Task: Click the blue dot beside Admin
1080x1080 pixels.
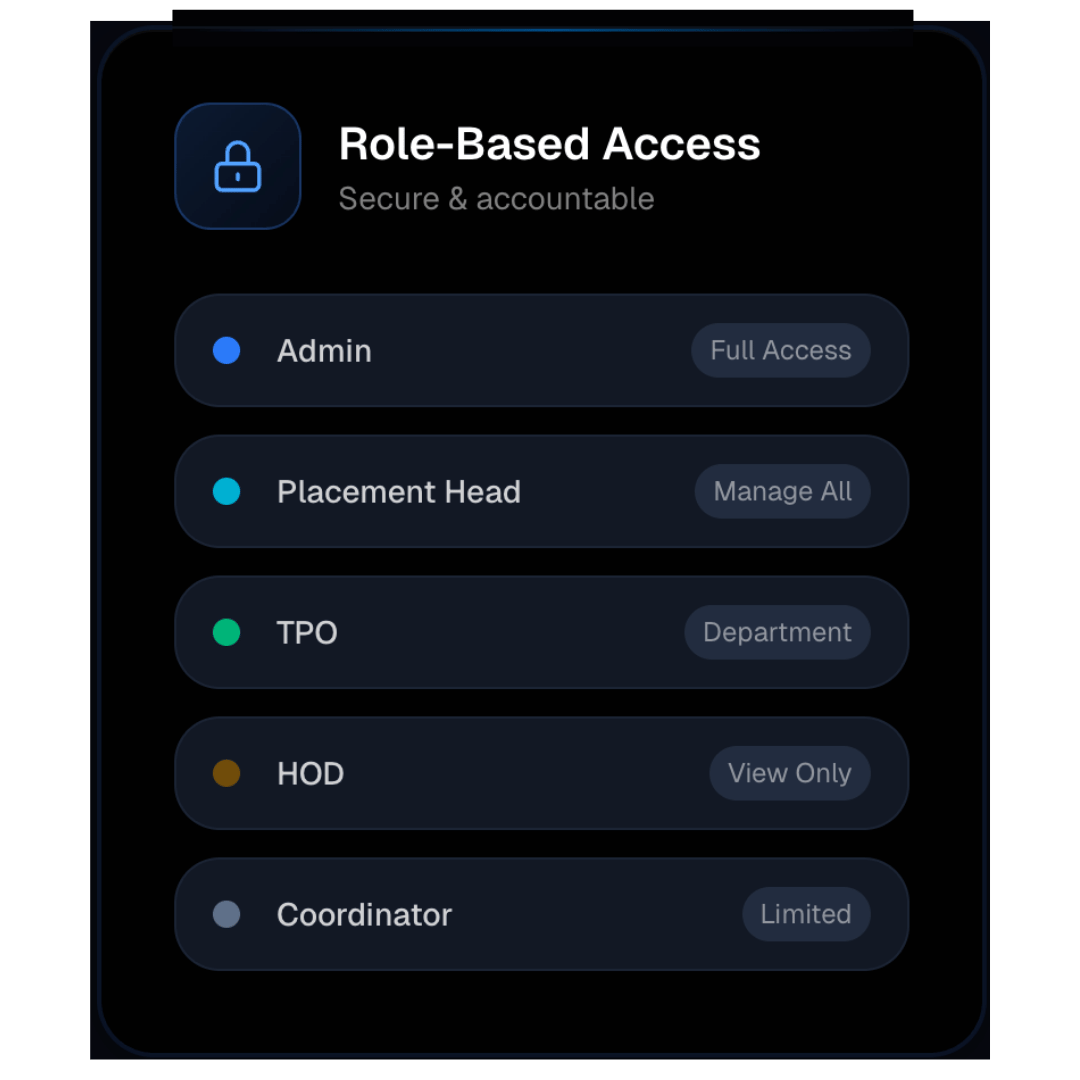Action: tap(227, 351)
